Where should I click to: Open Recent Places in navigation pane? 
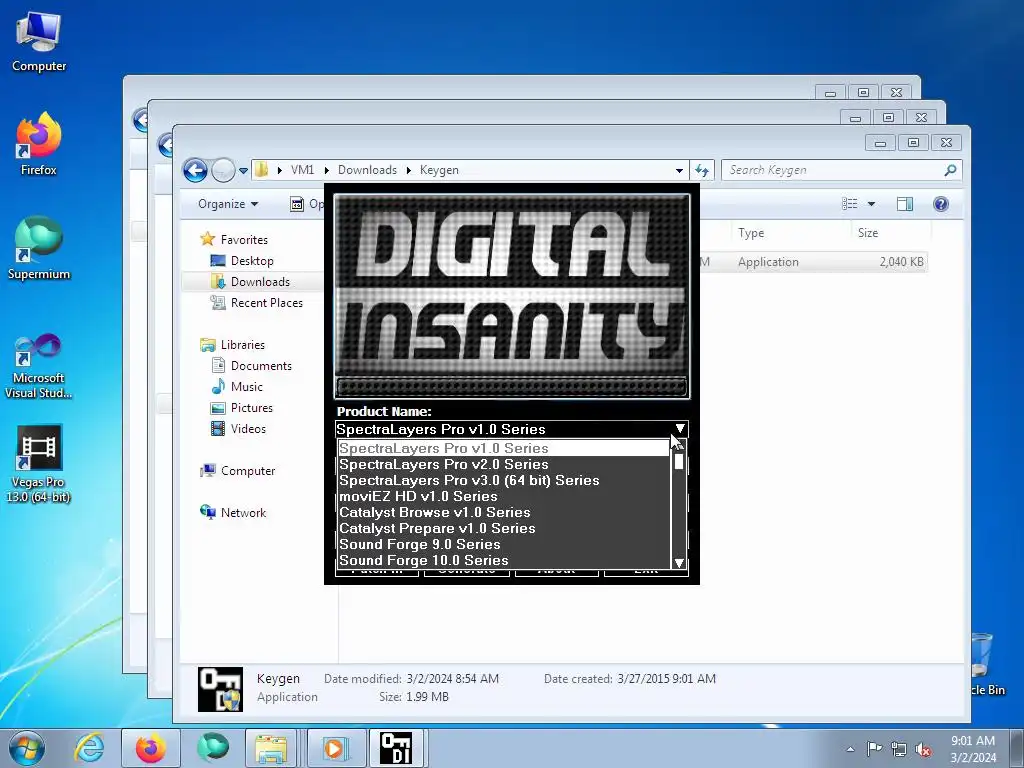click(x=266, y=302)
